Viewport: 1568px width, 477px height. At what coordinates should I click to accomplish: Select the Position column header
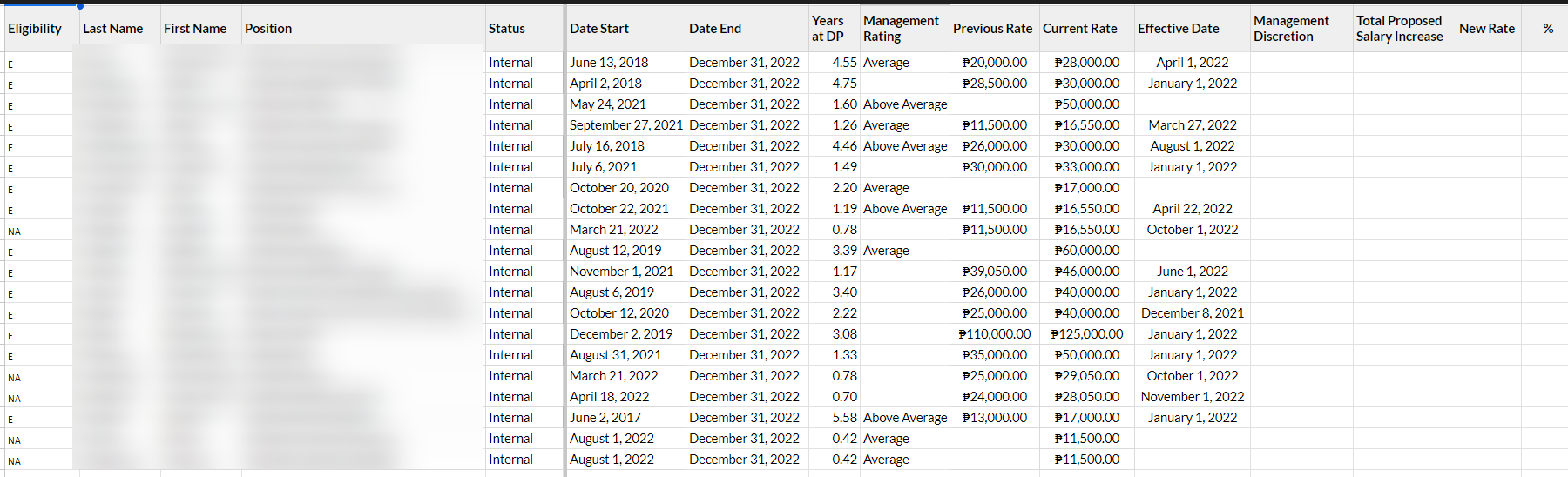(x=268, y=29)
